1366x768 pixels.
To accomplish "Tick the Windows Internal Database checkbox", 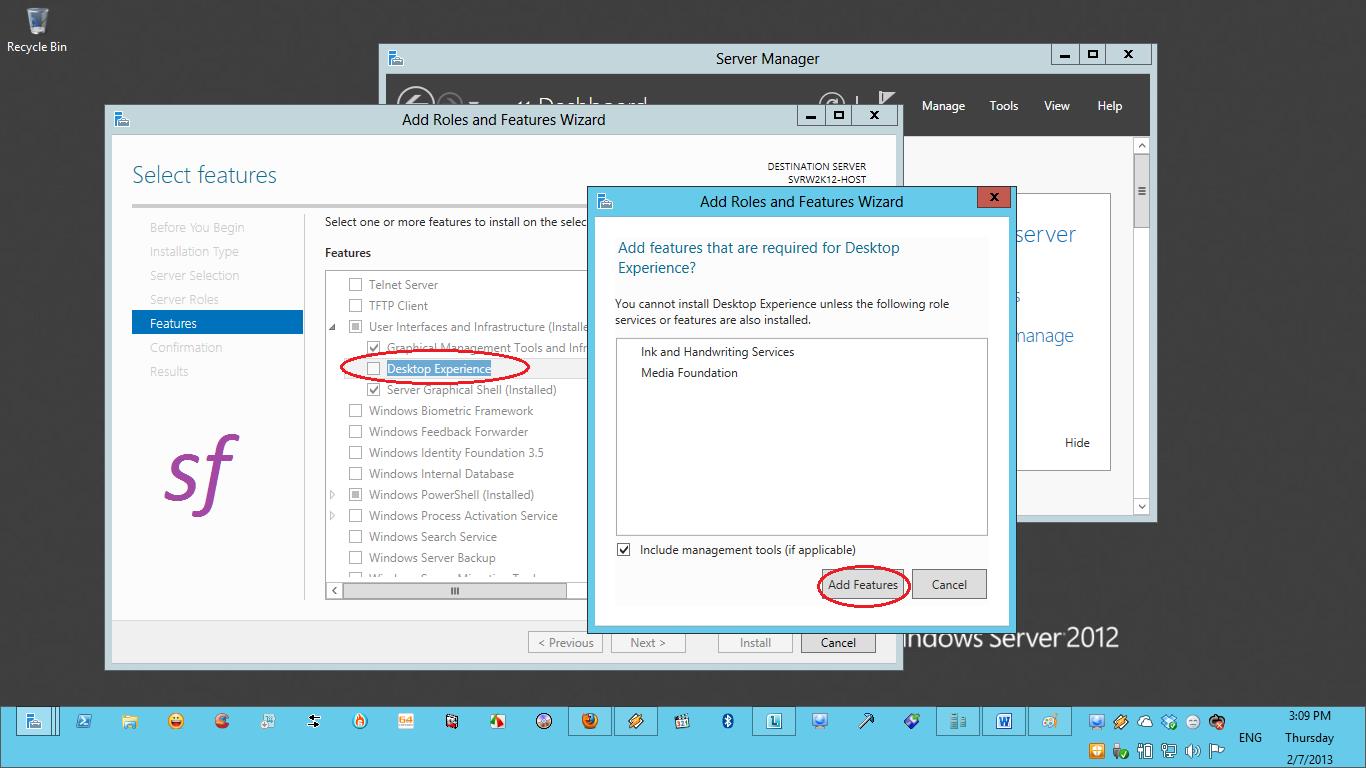I will pyautogui.click(x=355, y=474).
